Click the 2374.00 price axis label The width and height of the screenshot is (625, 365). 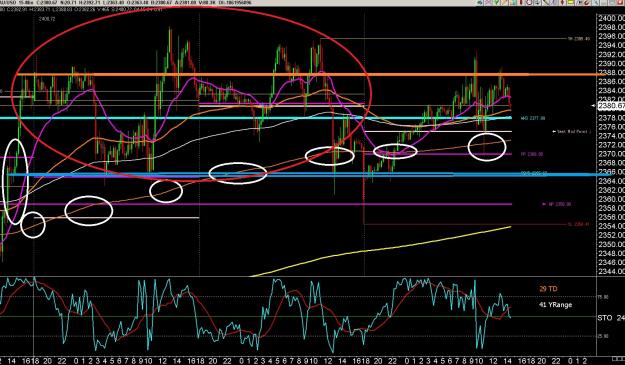click(x=611, y=136)
